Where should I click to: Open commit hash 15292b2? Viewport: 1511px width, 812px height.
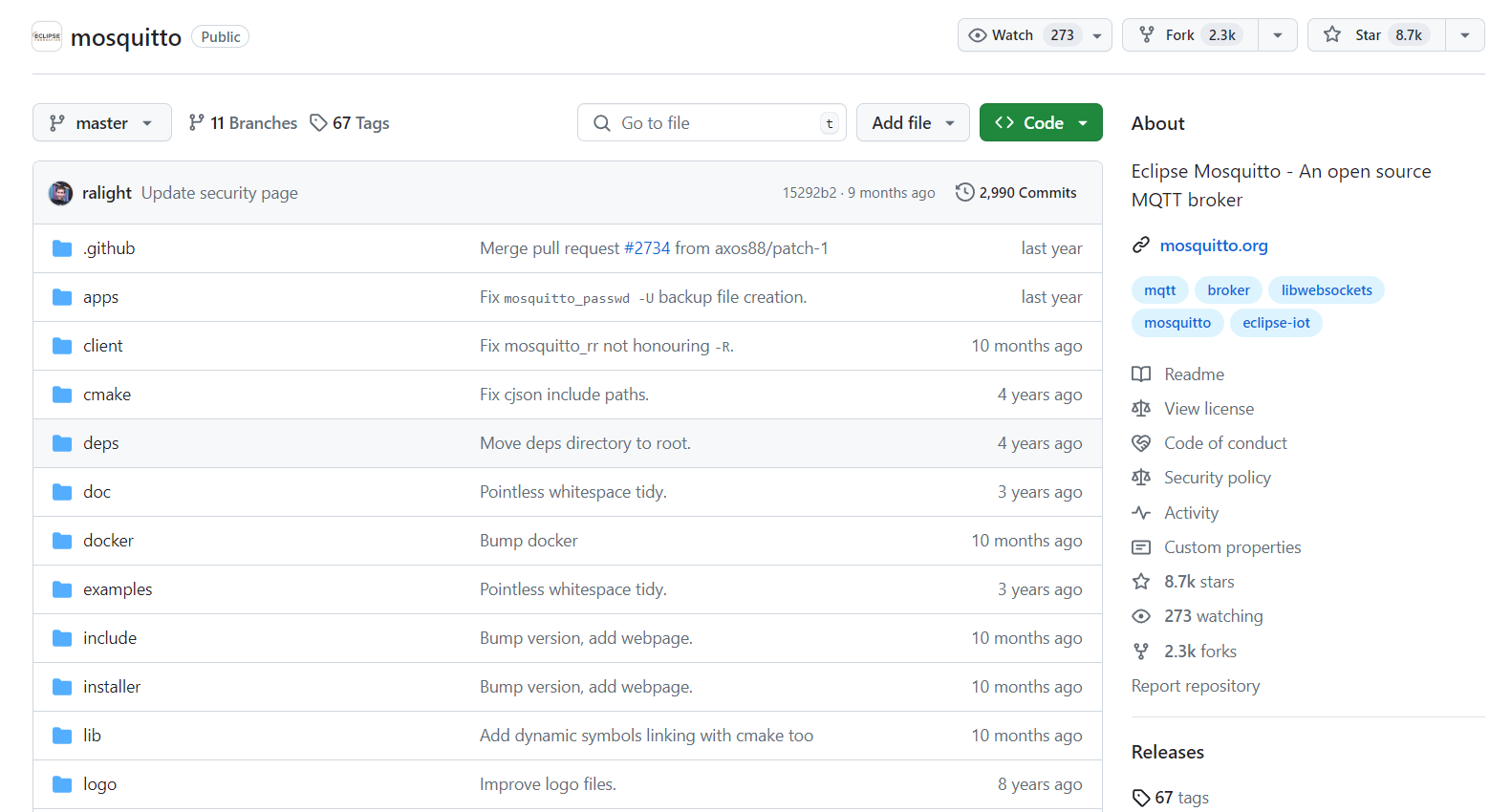pos(809,193)
